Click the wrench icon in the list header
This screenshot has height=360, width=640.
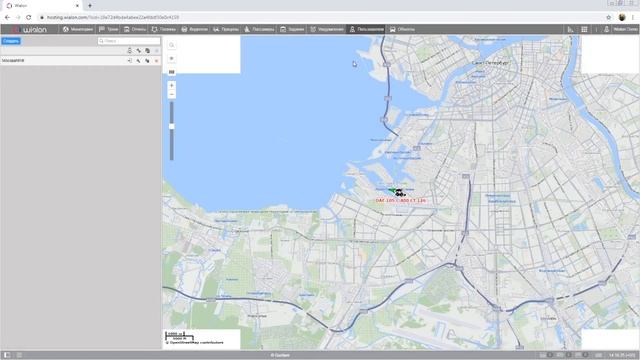pos(139,51)
